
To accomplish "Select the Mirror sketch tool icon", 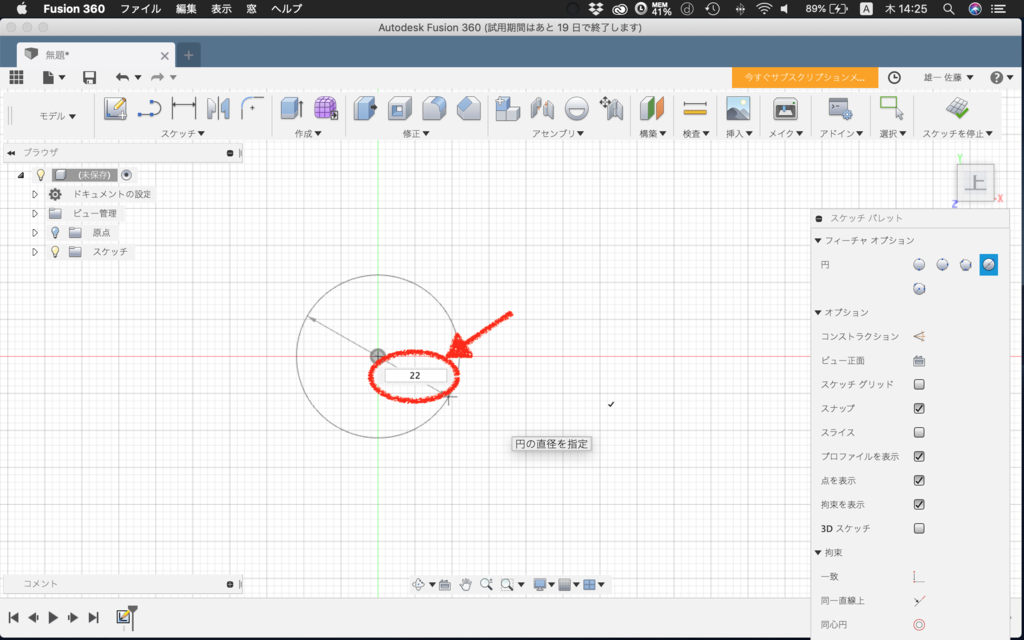I will click(218, 108).
